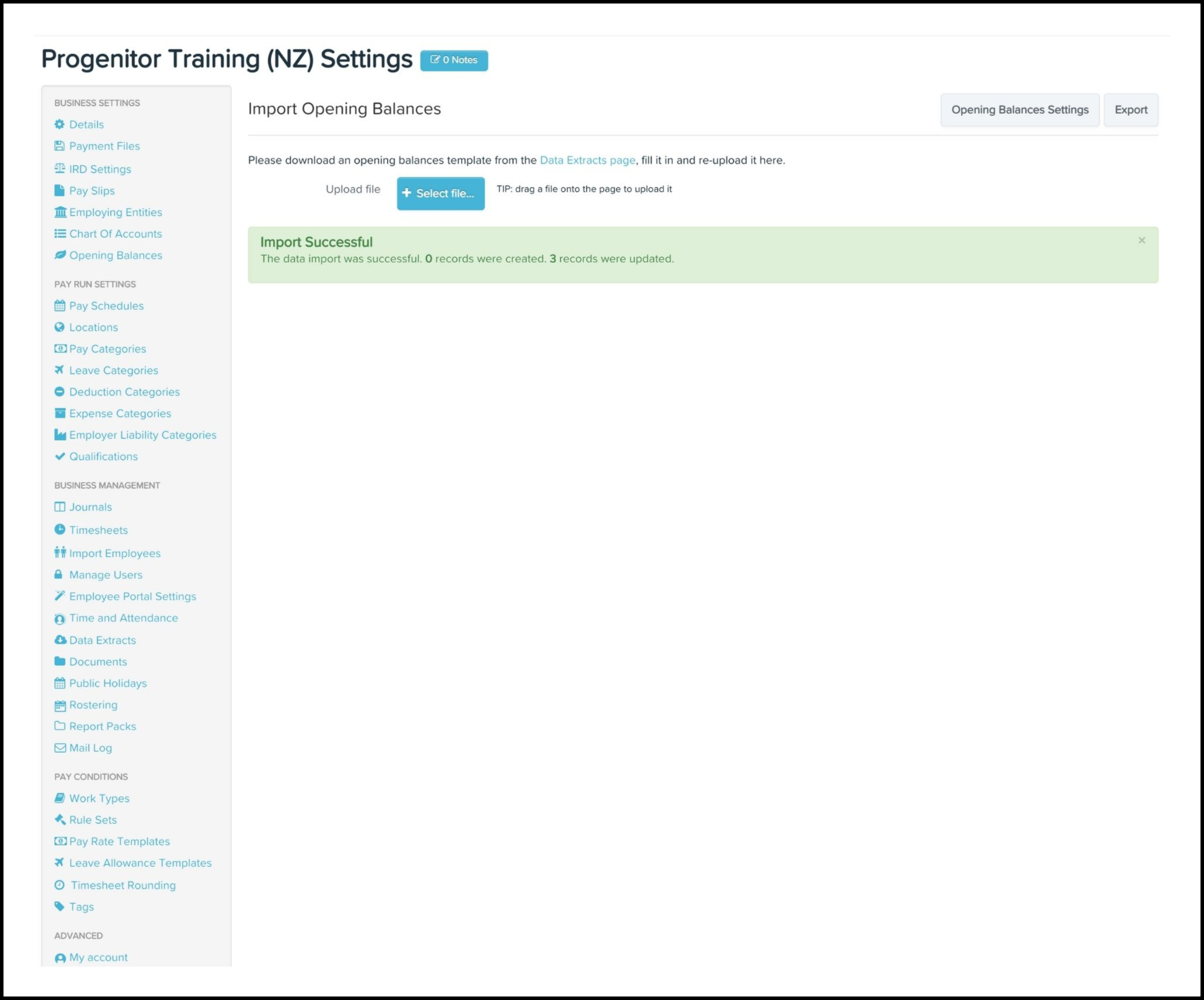Follow the Data Extracts page link
This screenshot has height=1000, width=1204.
587,160
